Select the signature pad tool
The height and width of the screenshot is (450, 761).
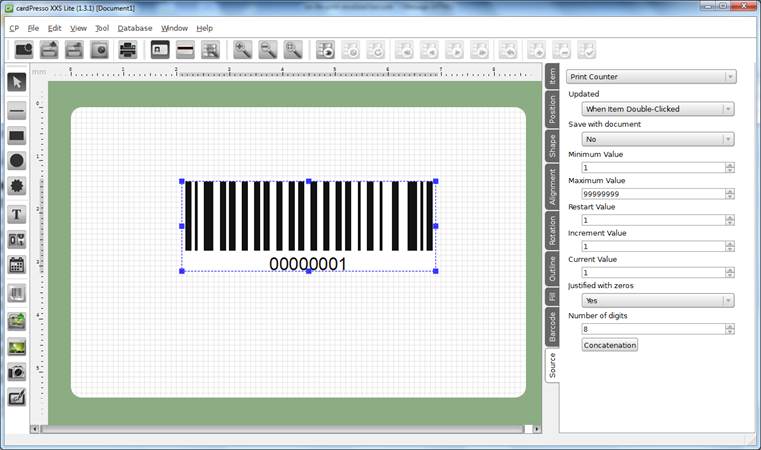coord(17,398)
